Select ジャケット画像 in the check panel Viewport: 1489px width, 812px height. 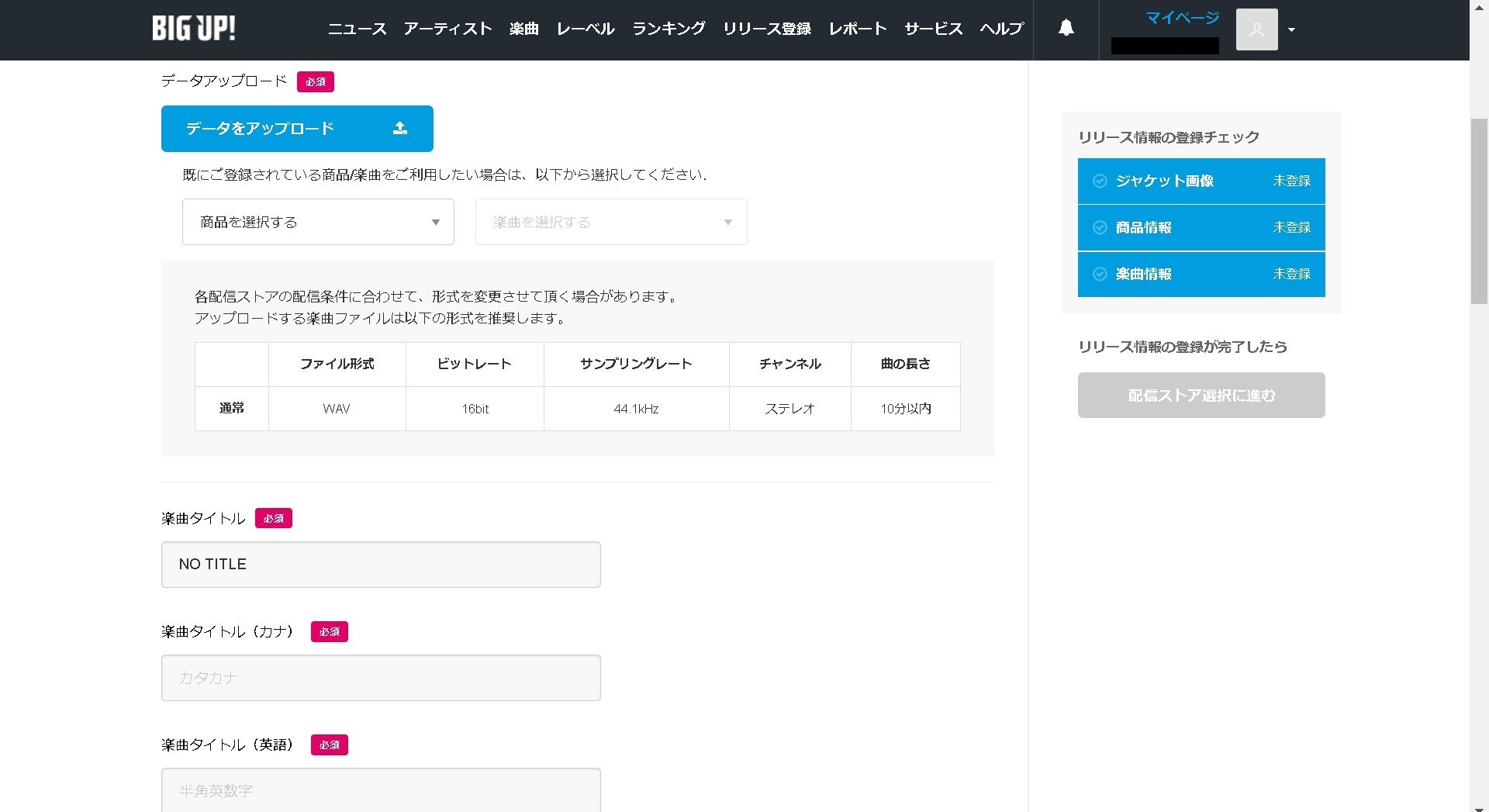tap(1201, 181)
